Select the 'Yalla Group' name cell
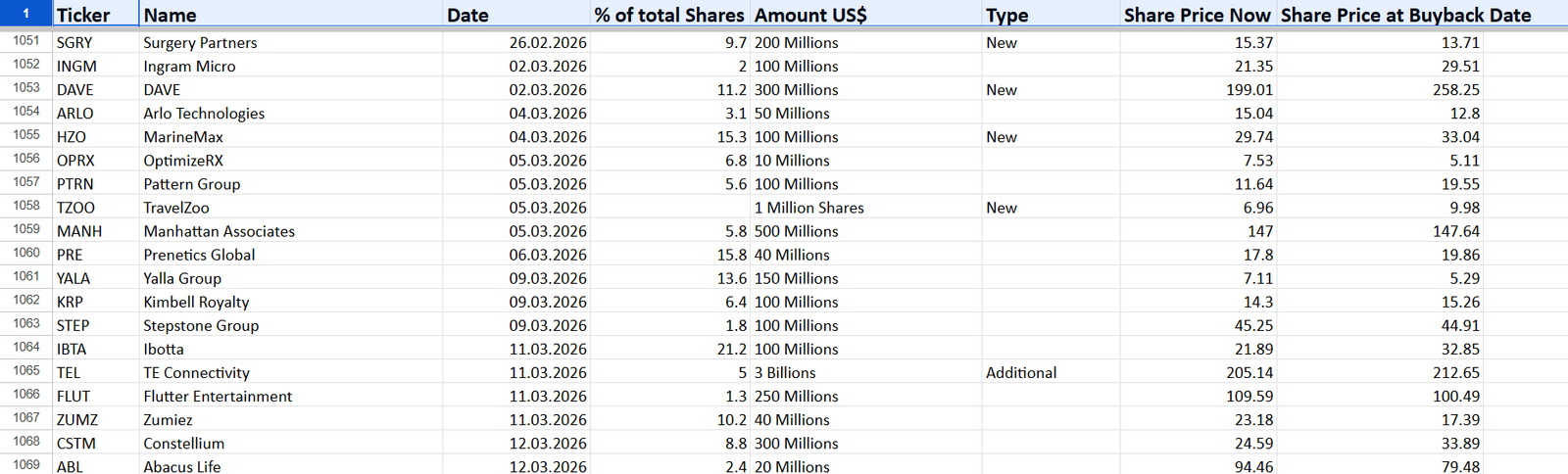The image size is (1568, 474). pos(291,278)
